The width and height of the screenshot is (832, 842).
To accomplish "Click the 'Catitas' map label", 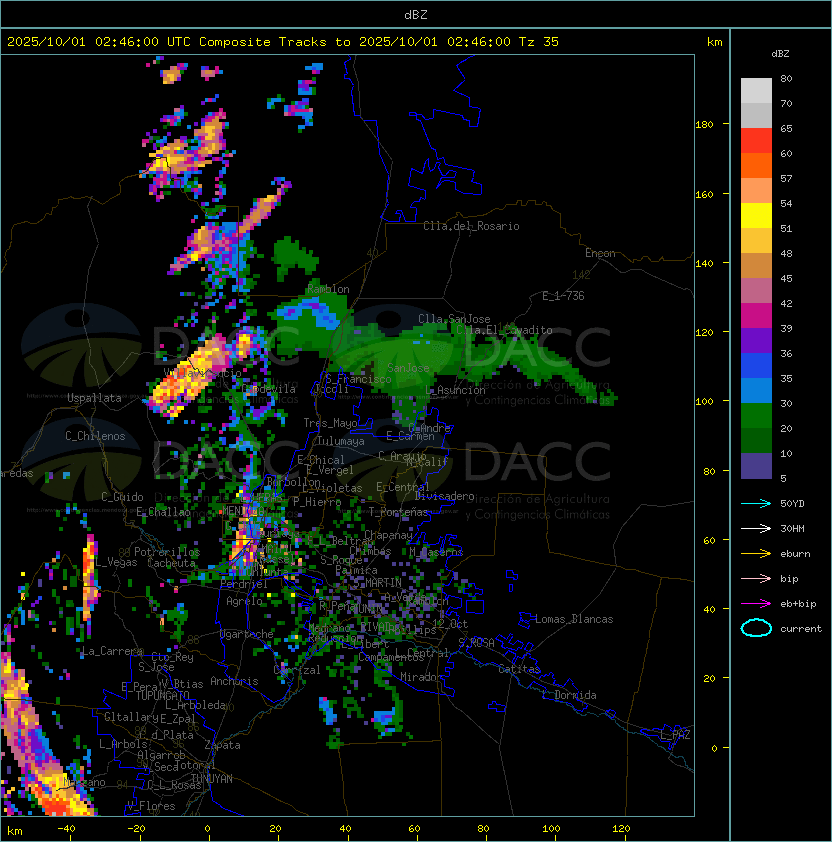I will pyautogui.click(x=519, y=669).
